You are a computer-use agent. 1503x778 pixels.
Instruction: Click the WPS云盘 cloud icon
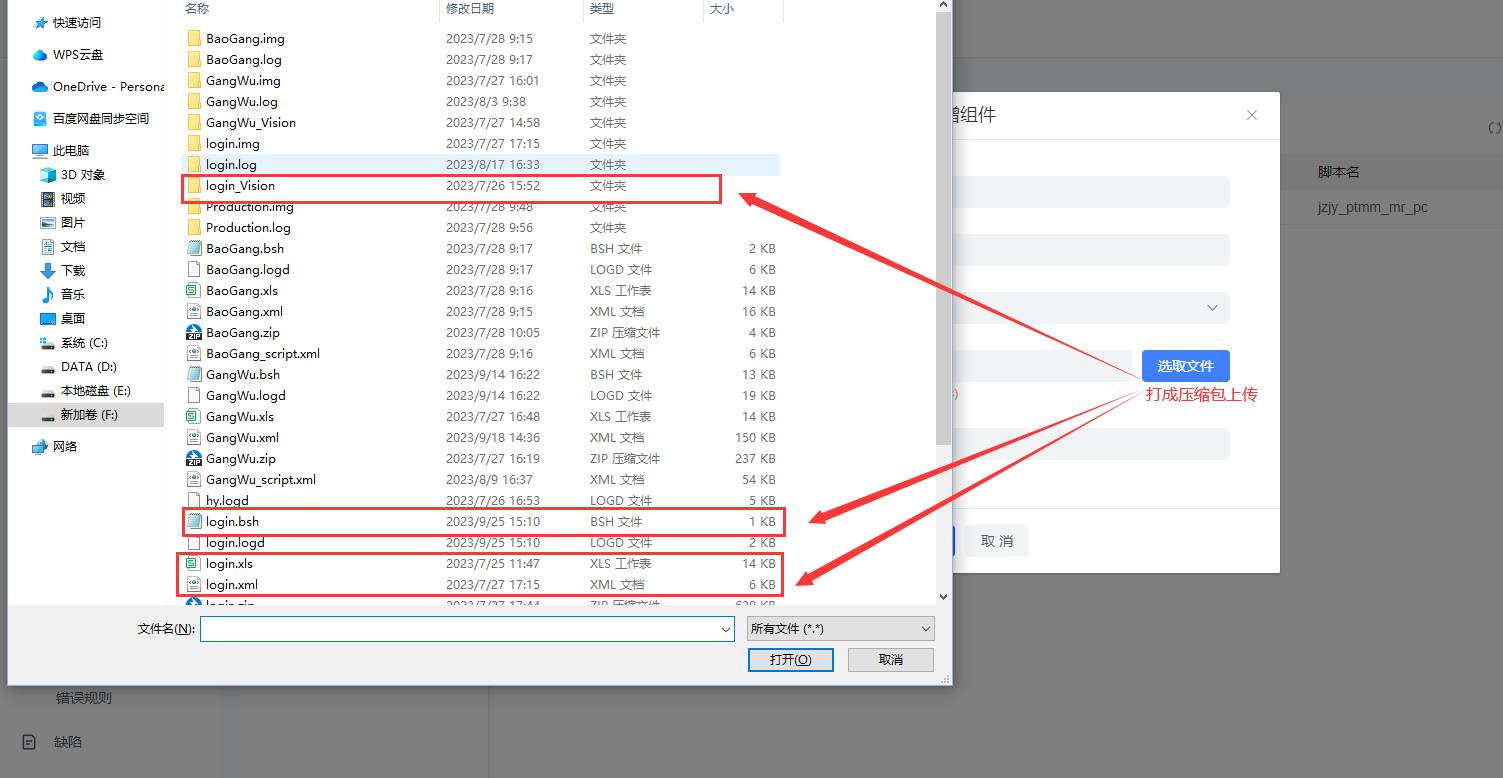click(40, 55)
